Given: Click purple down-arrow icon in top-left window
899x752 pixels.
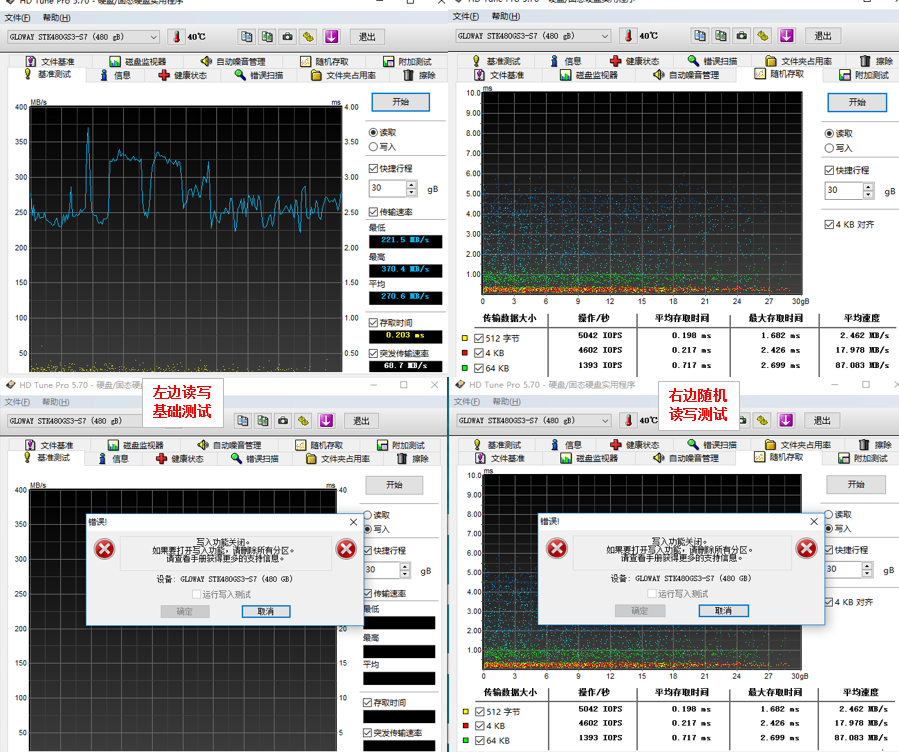Looking at the screenshot, I should pos(331,37).
